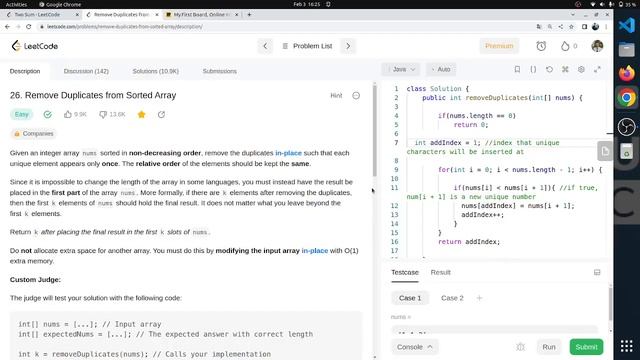This screenshot has height=360, width=640.
Task: Select Case 1 testcase
Action: pyautogui.click(x=410, y=298)
